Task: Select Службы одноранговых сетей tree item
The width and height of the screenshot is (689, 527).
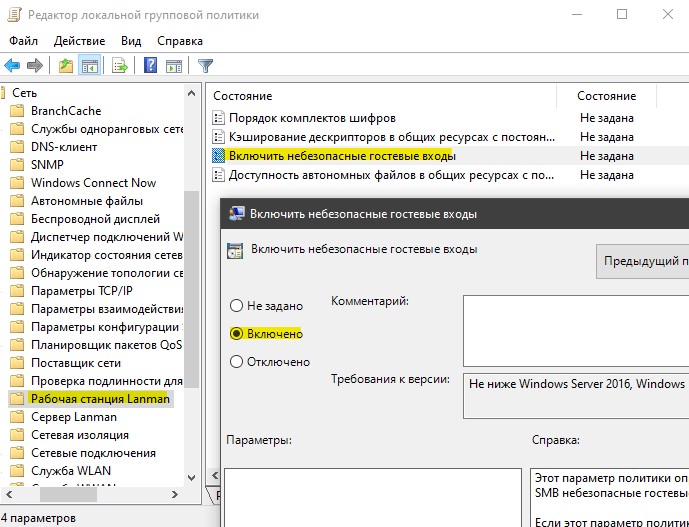Action: click(107, 129)
